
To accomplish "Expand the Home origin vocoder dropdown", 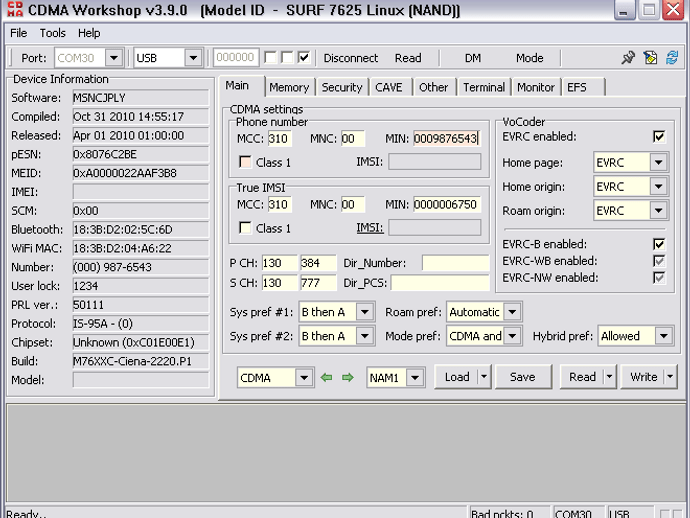I will coord(659,187).
